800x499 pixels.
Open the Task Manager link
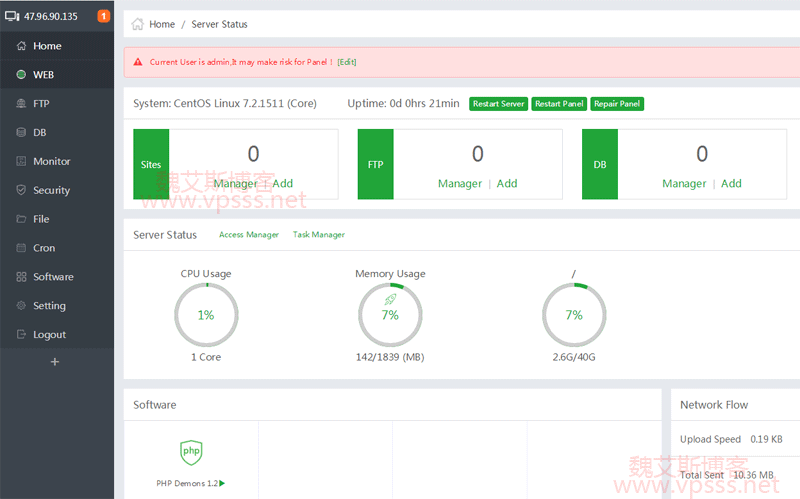[318, 235]
